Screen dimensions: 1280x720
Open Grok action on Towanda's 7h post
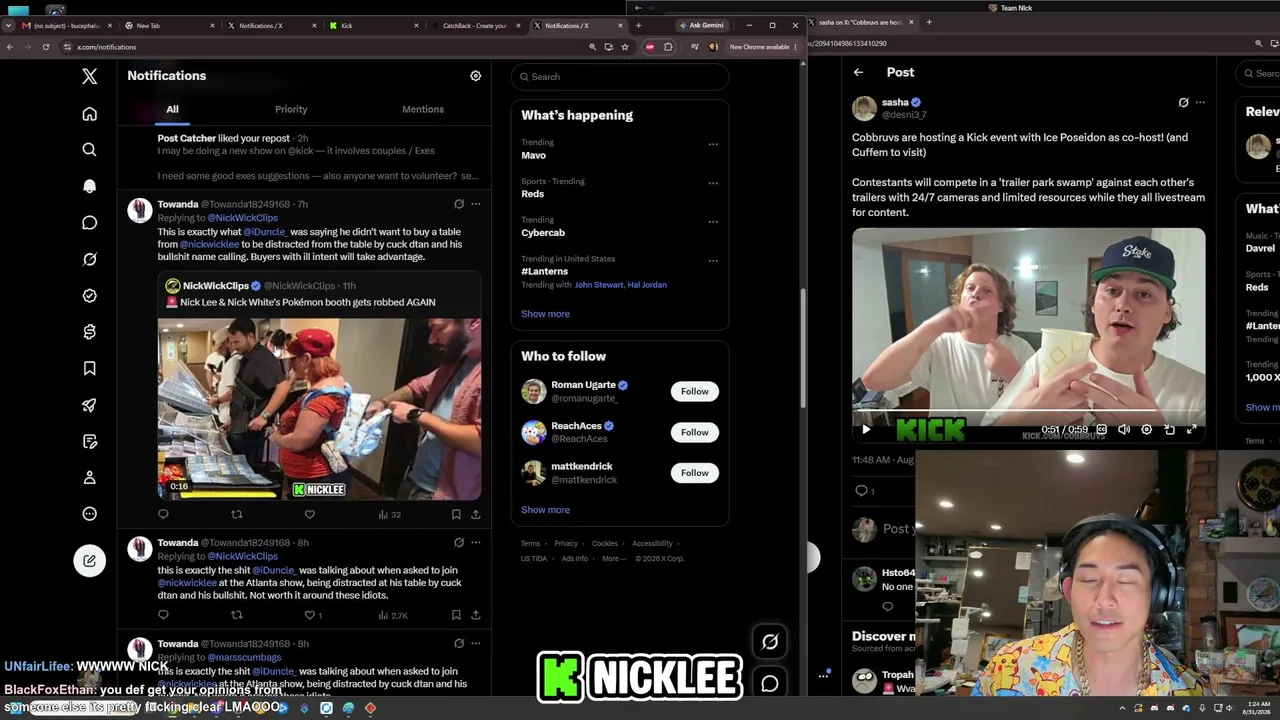[459, 204]
